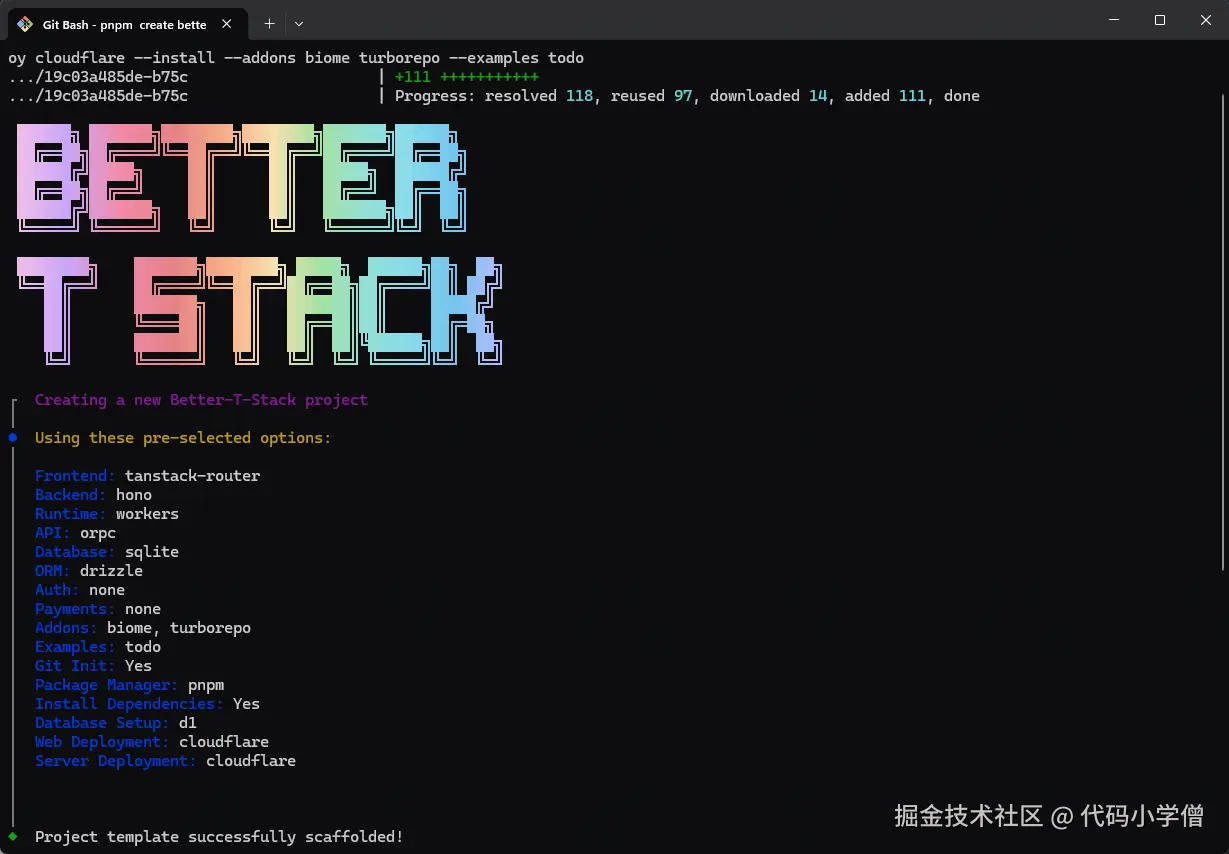Click the 'Runtime: workers' line
Image resolution: width=1229 pixels, height=854 pixels.
(107, 514)
